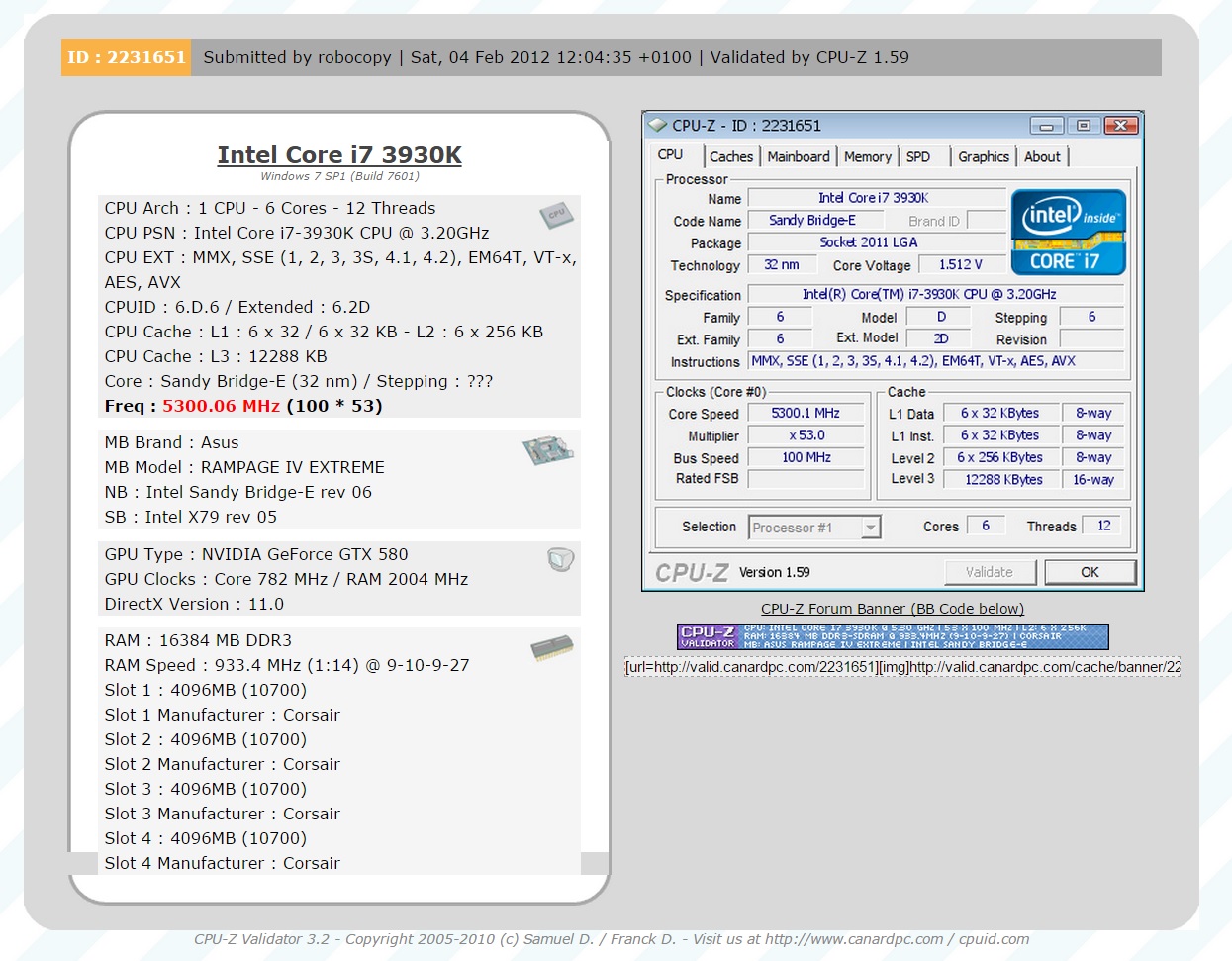Click the CPU-Z title bar app icon
This screenshot has width=1232, height=961.
pyautogui.click(x=657, y=126)
